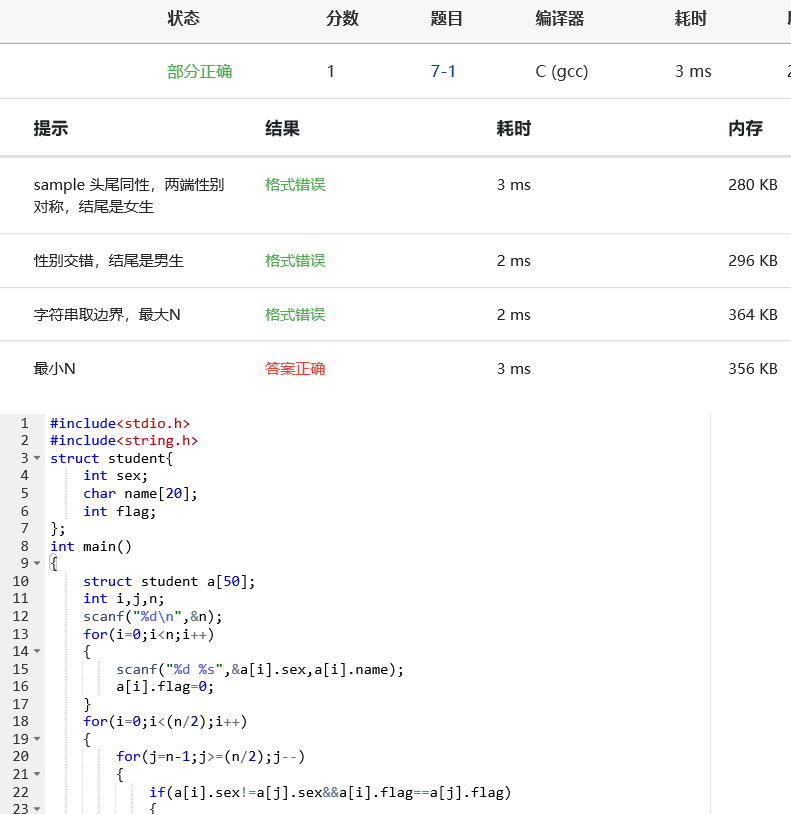791x815 pixels.
Task: Click the top 耗时 column header next to 编译器
Action: [x=691, y=19]
